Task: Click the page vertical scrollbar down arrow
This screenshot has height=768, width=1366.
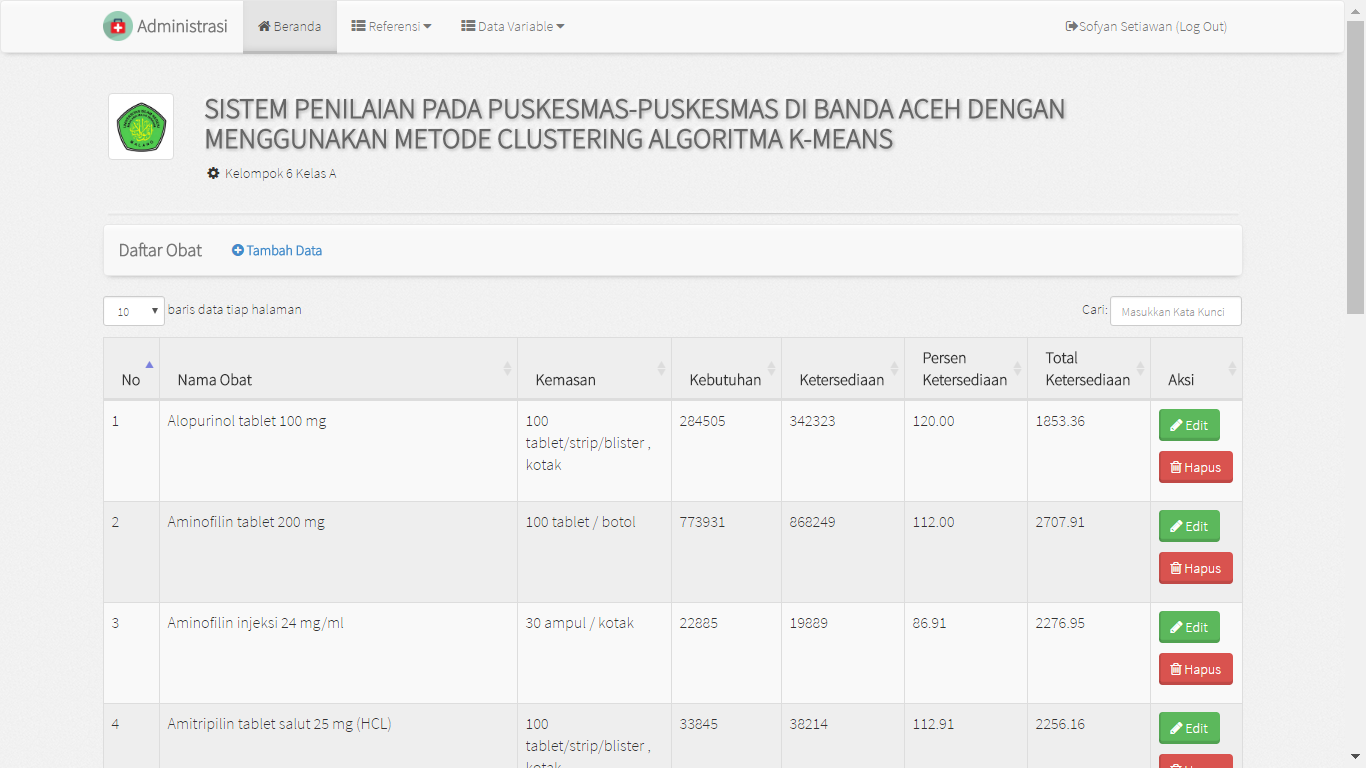Action: [1355, 757]
